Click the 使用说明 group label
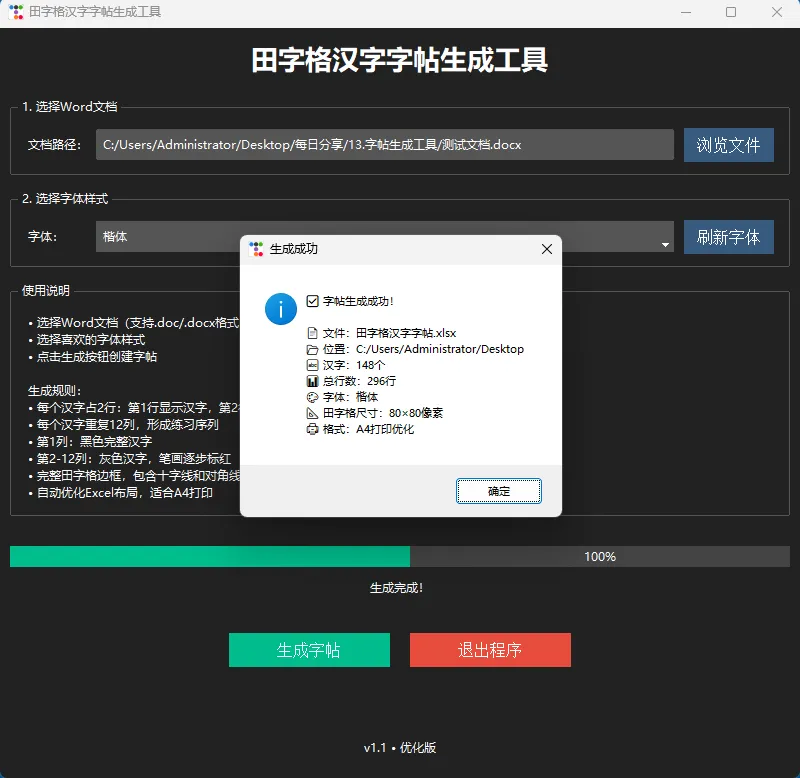The width and height of the screenshot is (800, 778). click(46, 290)
